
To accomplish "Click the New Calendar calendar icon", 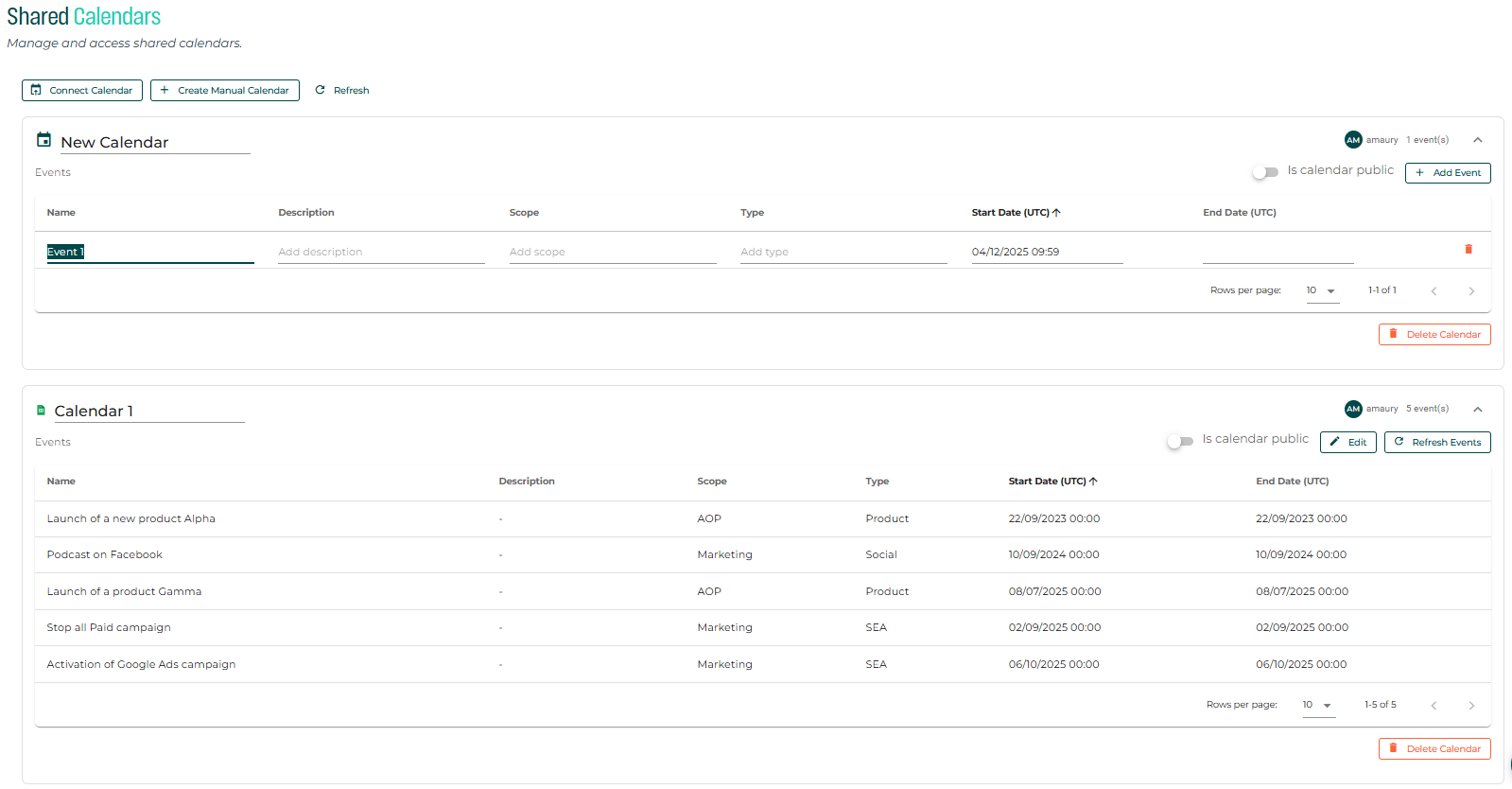I will (x=43, y=140).
